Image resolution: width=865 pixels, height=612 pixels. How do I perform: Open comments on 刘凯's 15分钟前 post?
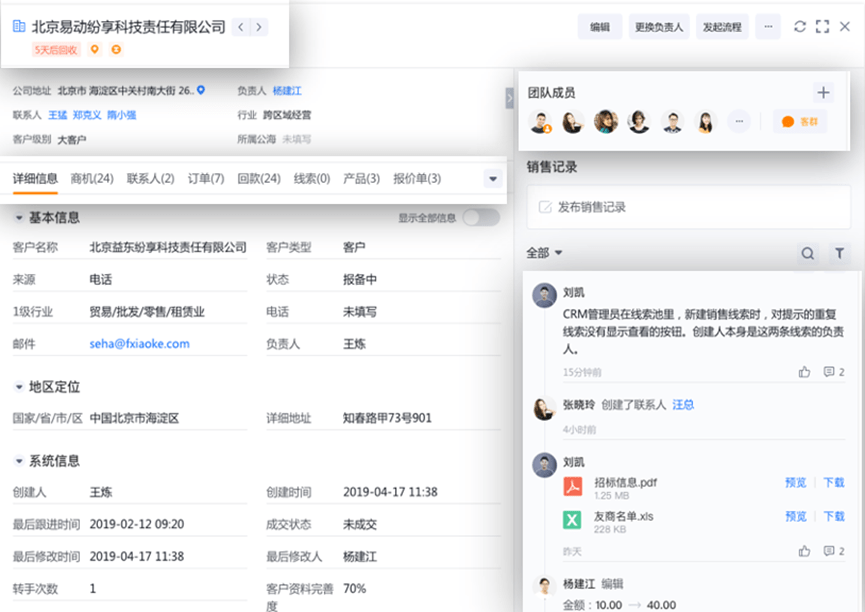click(x=834, y=372)
